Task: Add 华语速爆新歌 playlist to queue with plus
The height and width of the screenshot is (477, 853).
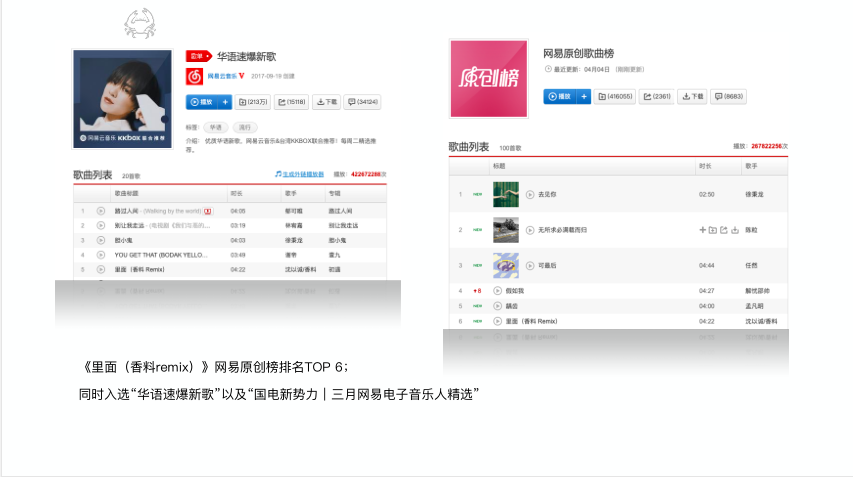Action: pyautogui.click(x=225, y=102)
